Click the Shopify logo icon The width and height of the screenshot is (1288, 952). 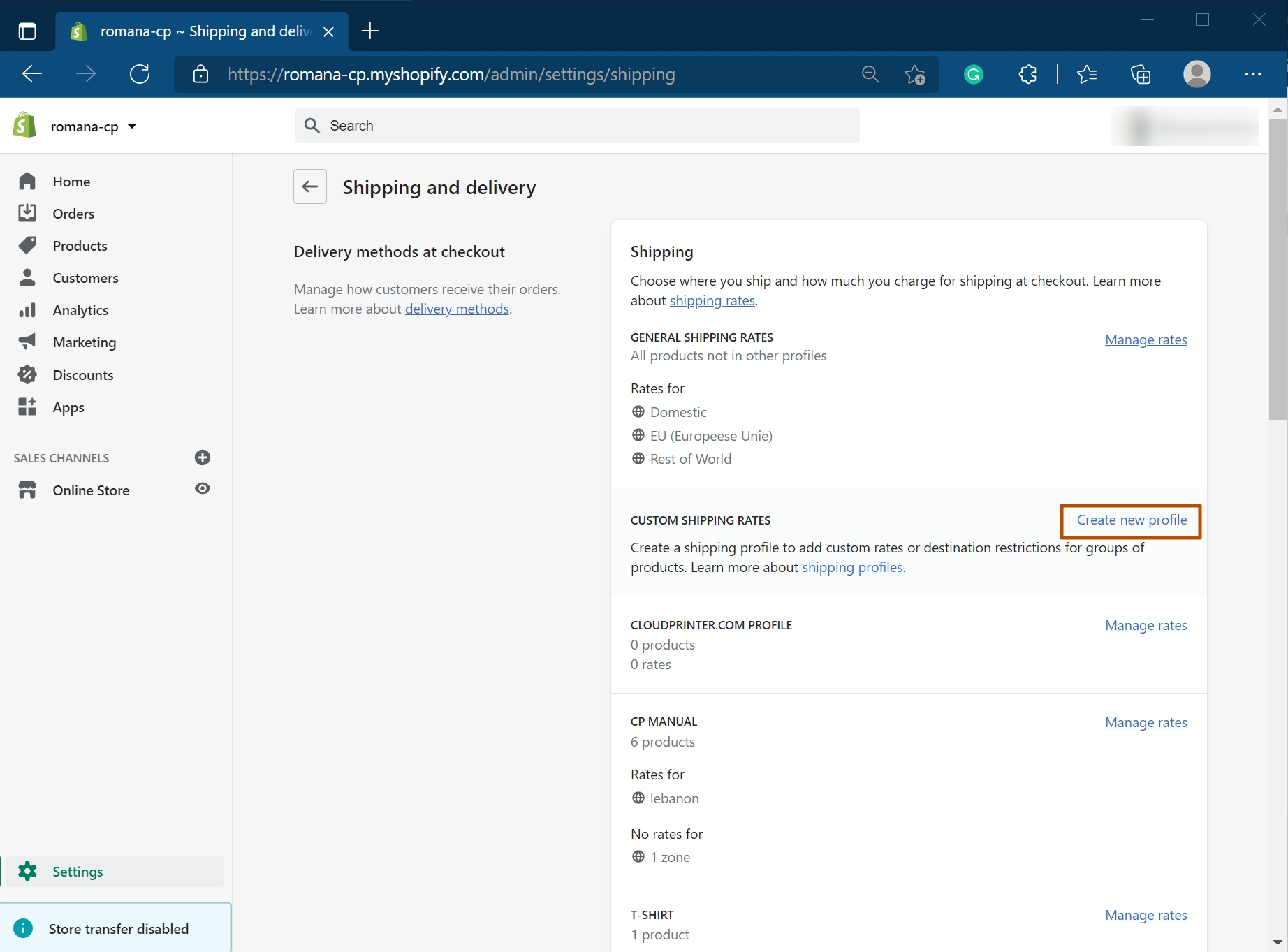[x=24, y=126]
